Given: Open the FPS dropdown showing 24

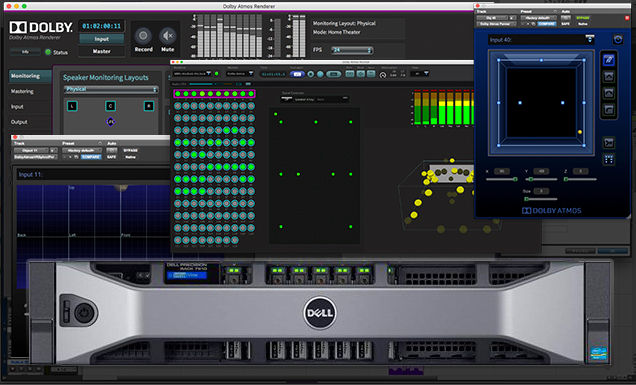Looking at the screenshot, I should pos(352,50).
